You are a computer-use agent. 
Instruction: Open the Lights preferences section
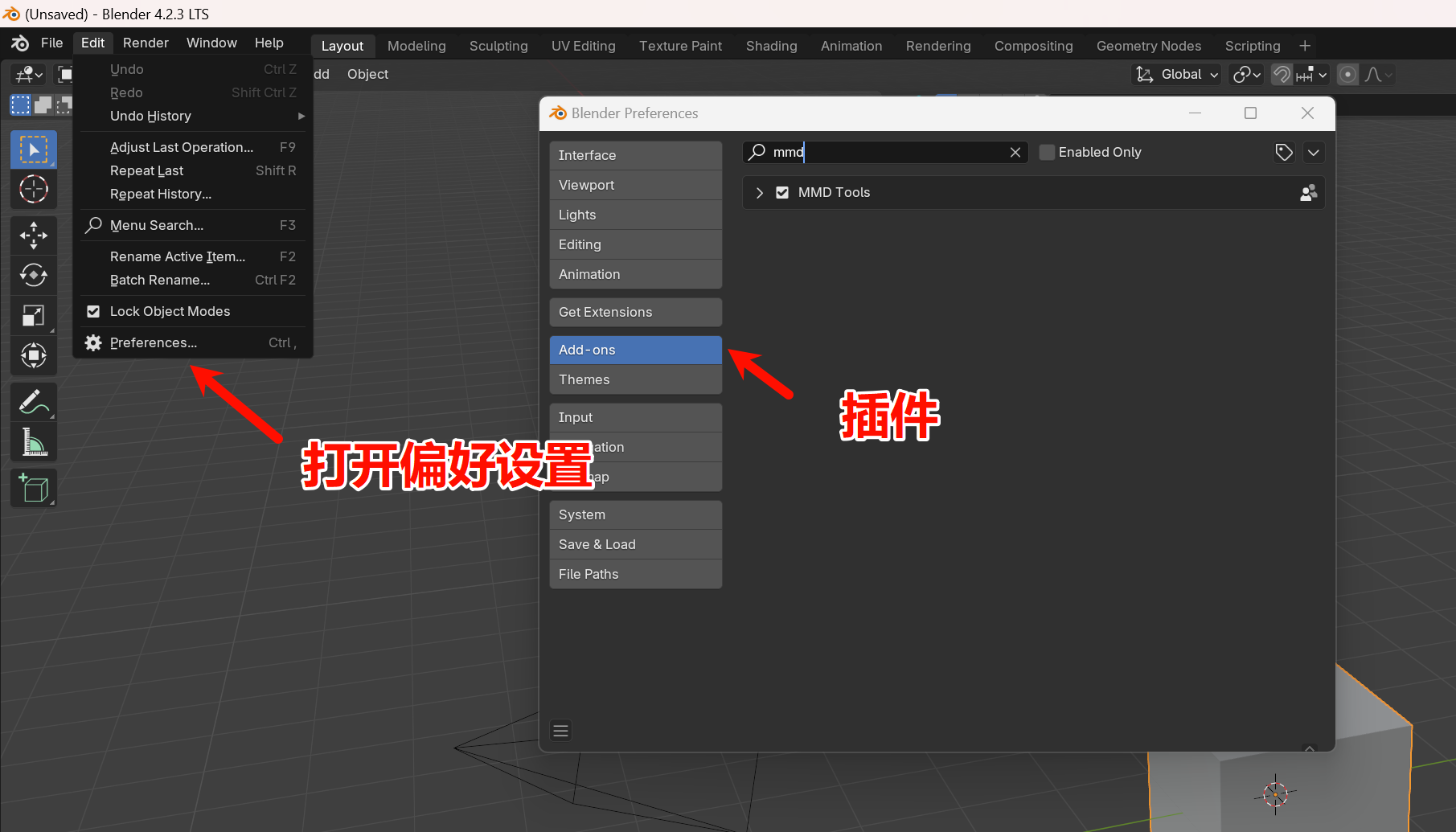[635, 215]
